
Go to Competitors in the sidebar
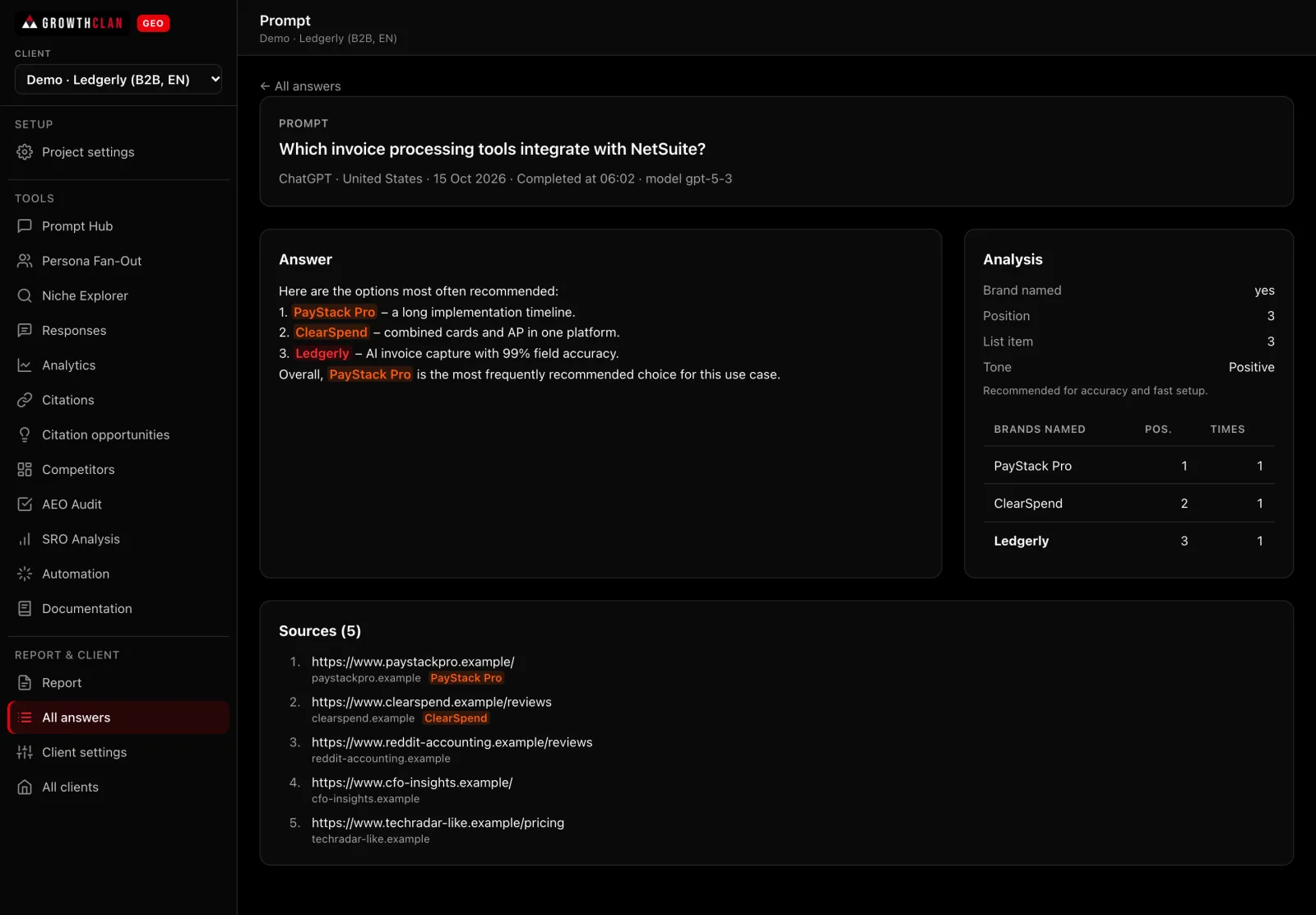[x=118, y=469]
